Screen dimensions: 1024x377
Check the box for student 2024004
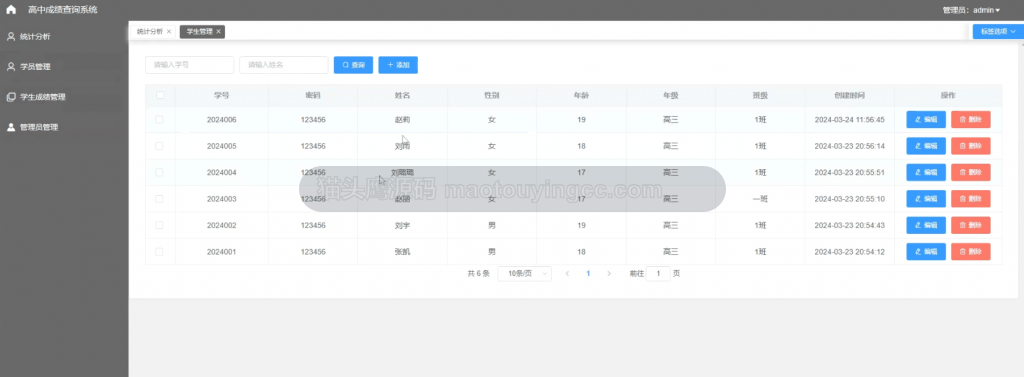coord(159,172)
